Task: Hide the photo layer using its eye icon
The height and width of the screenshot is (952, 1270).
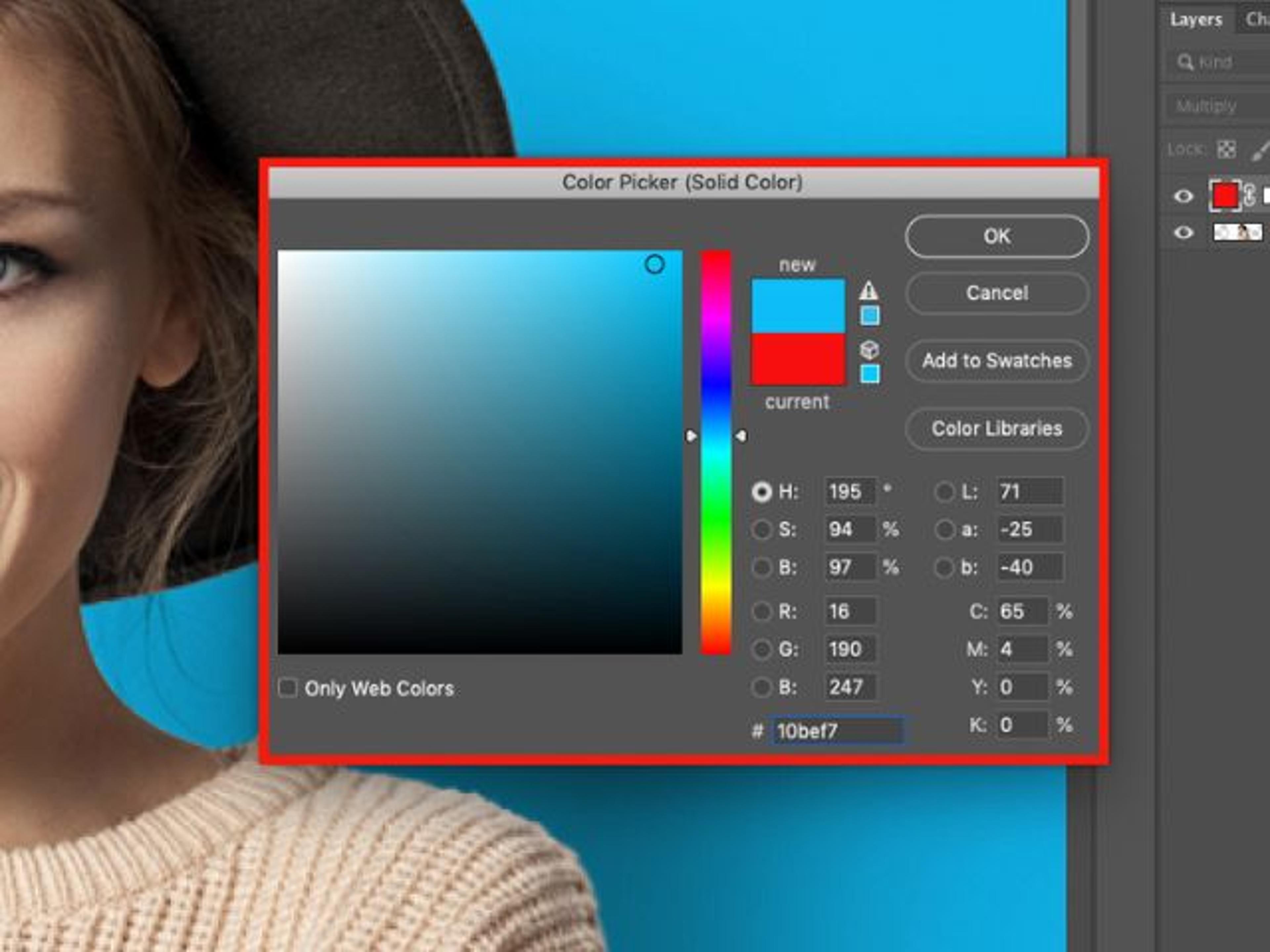Action: coord(1183,232)
